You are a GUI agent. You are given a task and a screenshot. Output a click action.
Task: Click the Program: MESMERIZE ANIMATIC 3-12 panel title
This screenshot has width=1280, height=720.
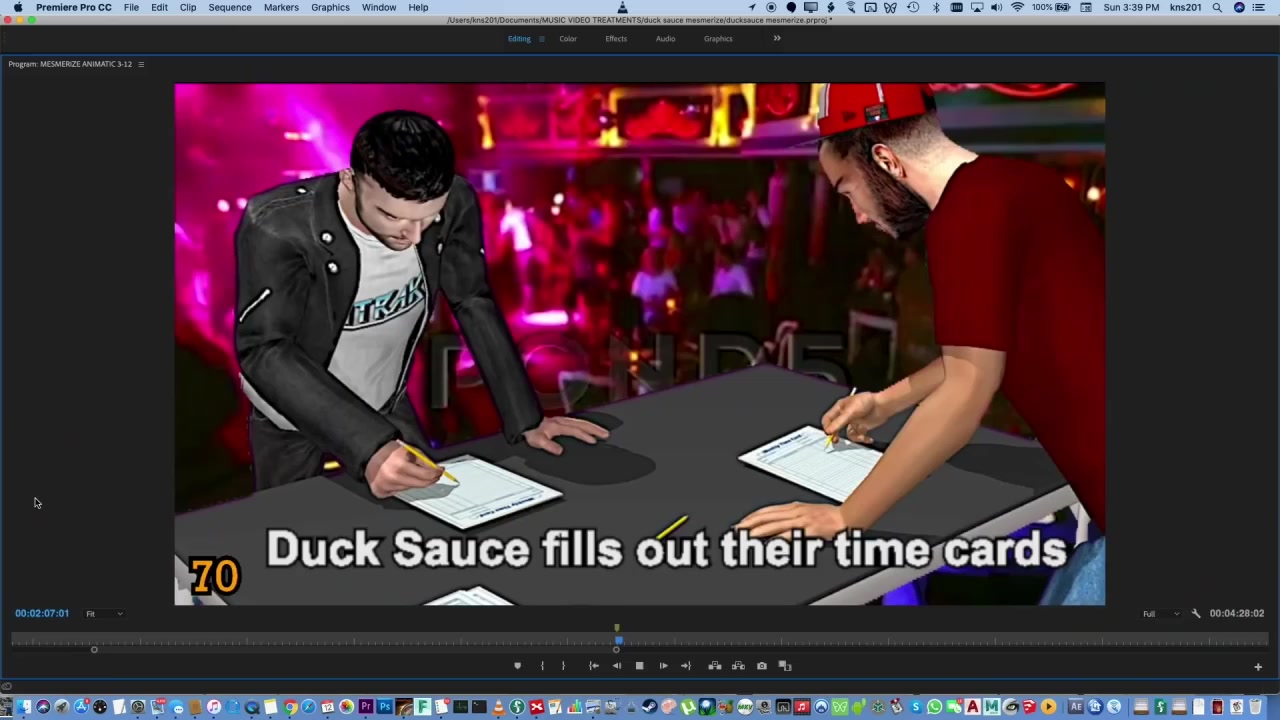coord(70,64)
